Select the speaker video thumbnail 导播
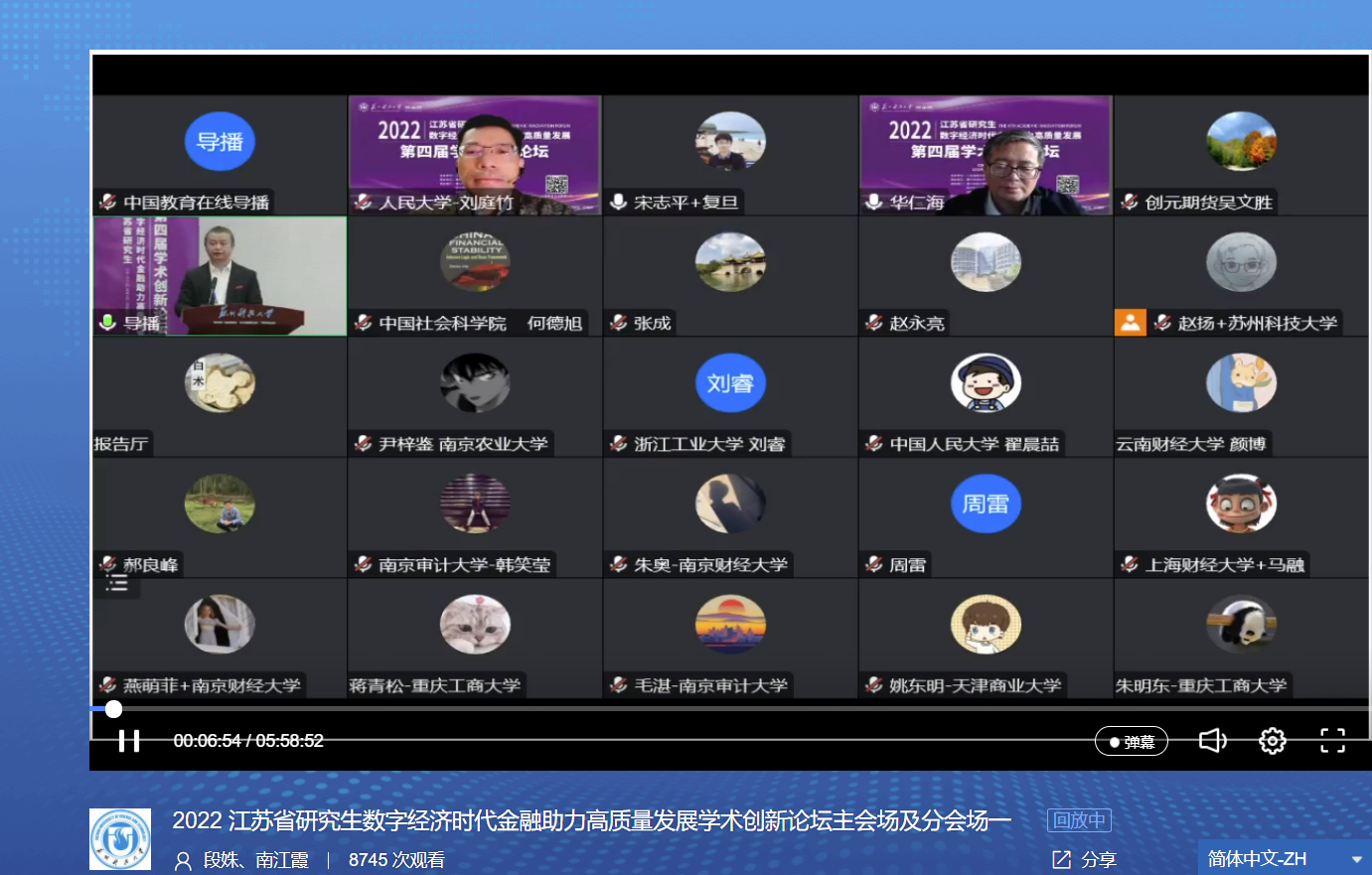This screenshot has width=1372, height=875. coord(221,275)
